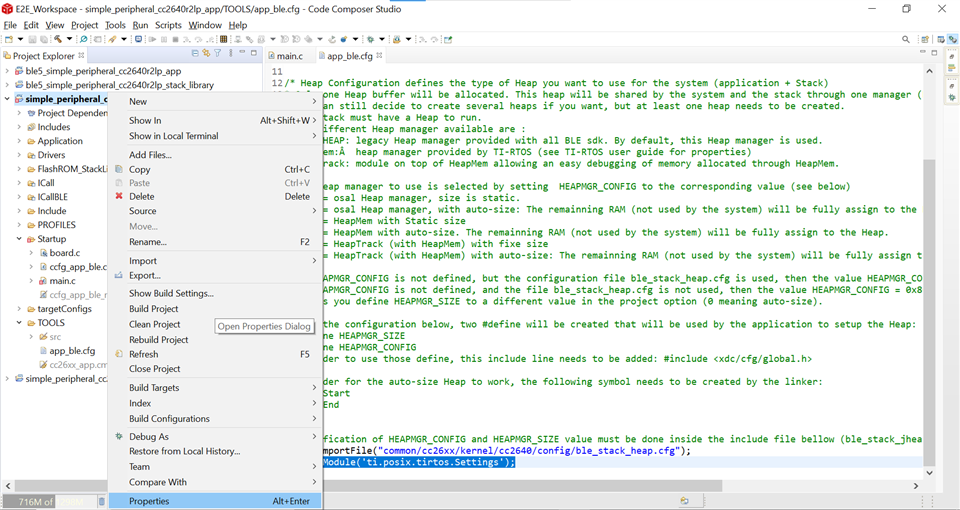The image size is (960, 510).
Task: Open the Project Explorer View Menu dots
Action: 231,53
